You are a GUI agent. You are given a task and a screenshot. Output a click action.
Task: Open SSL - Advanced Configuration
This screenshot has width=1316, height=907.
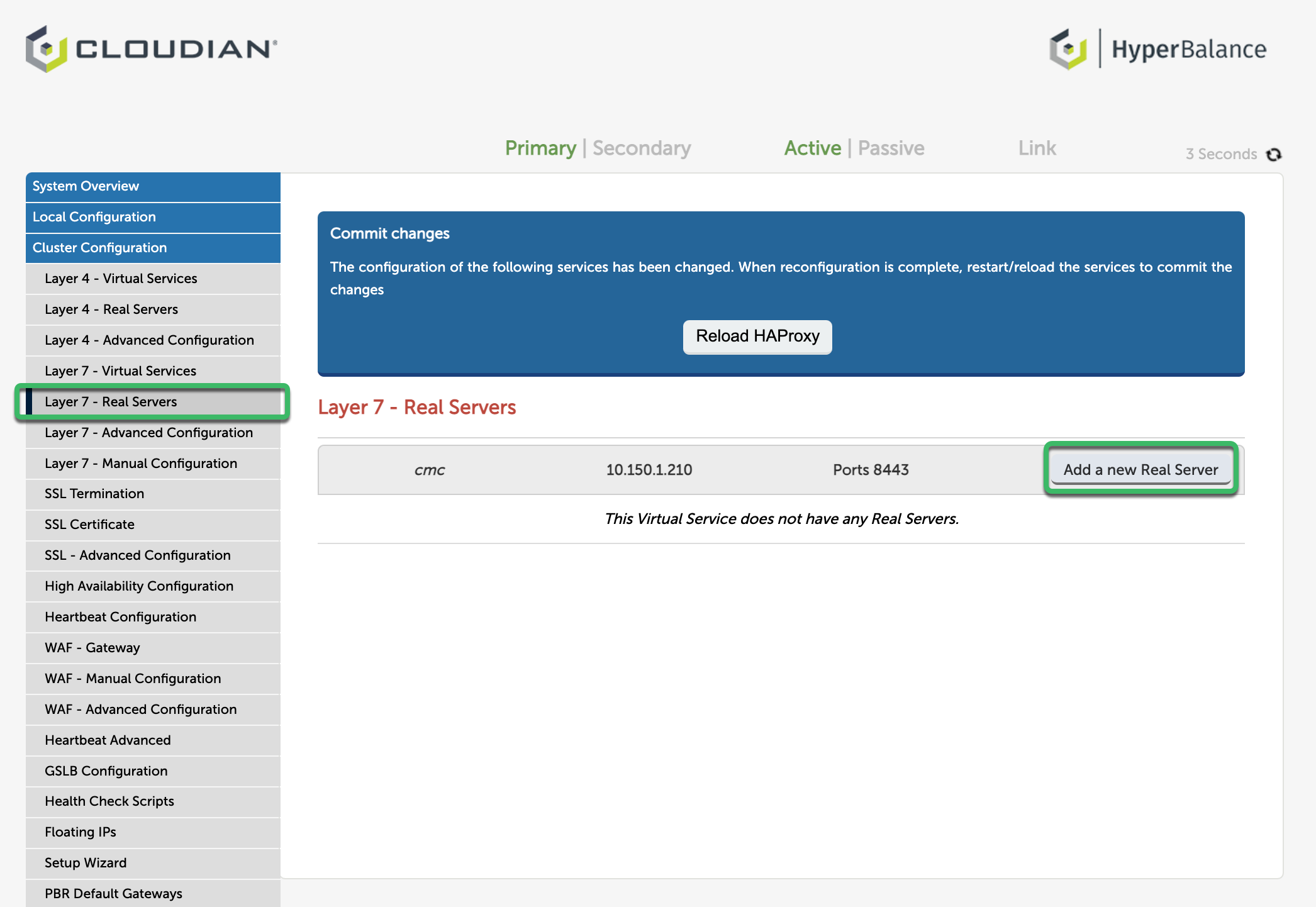coord(153,555)
